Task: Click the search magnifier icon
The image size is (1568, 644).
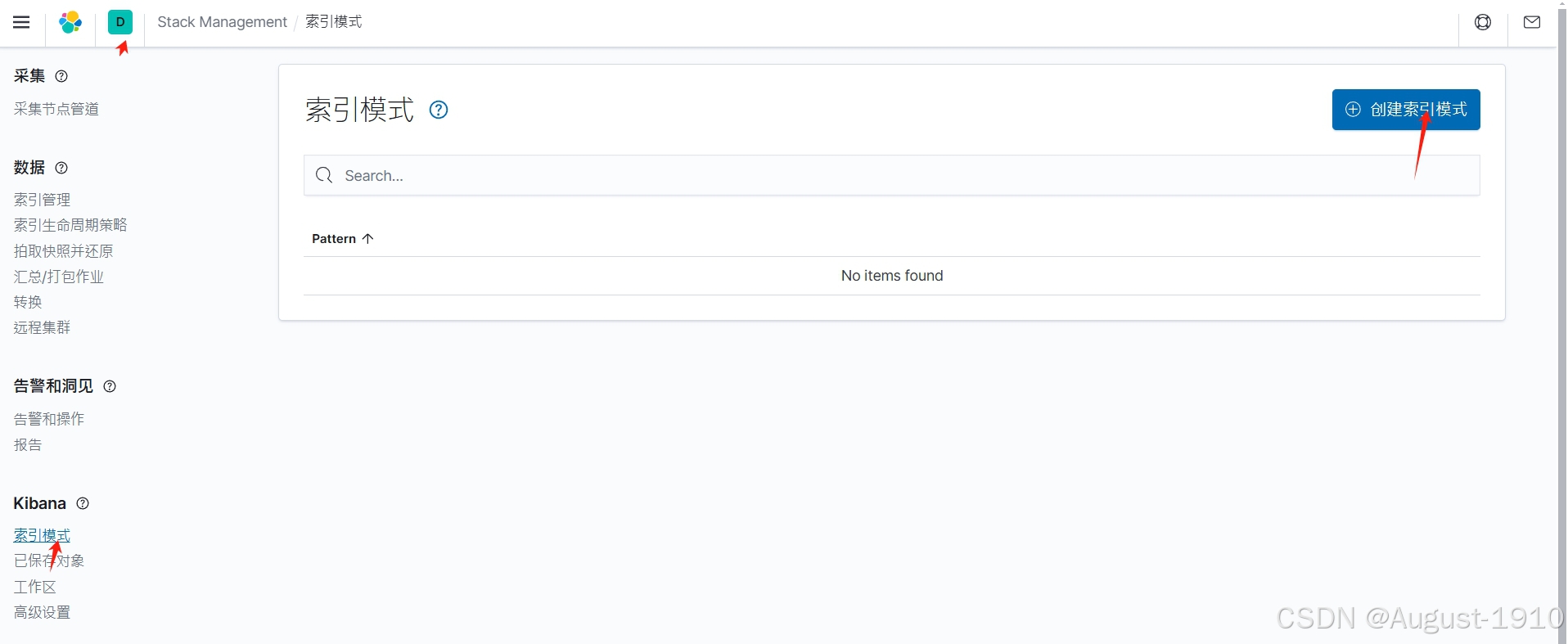Action: tap(324, 175)
